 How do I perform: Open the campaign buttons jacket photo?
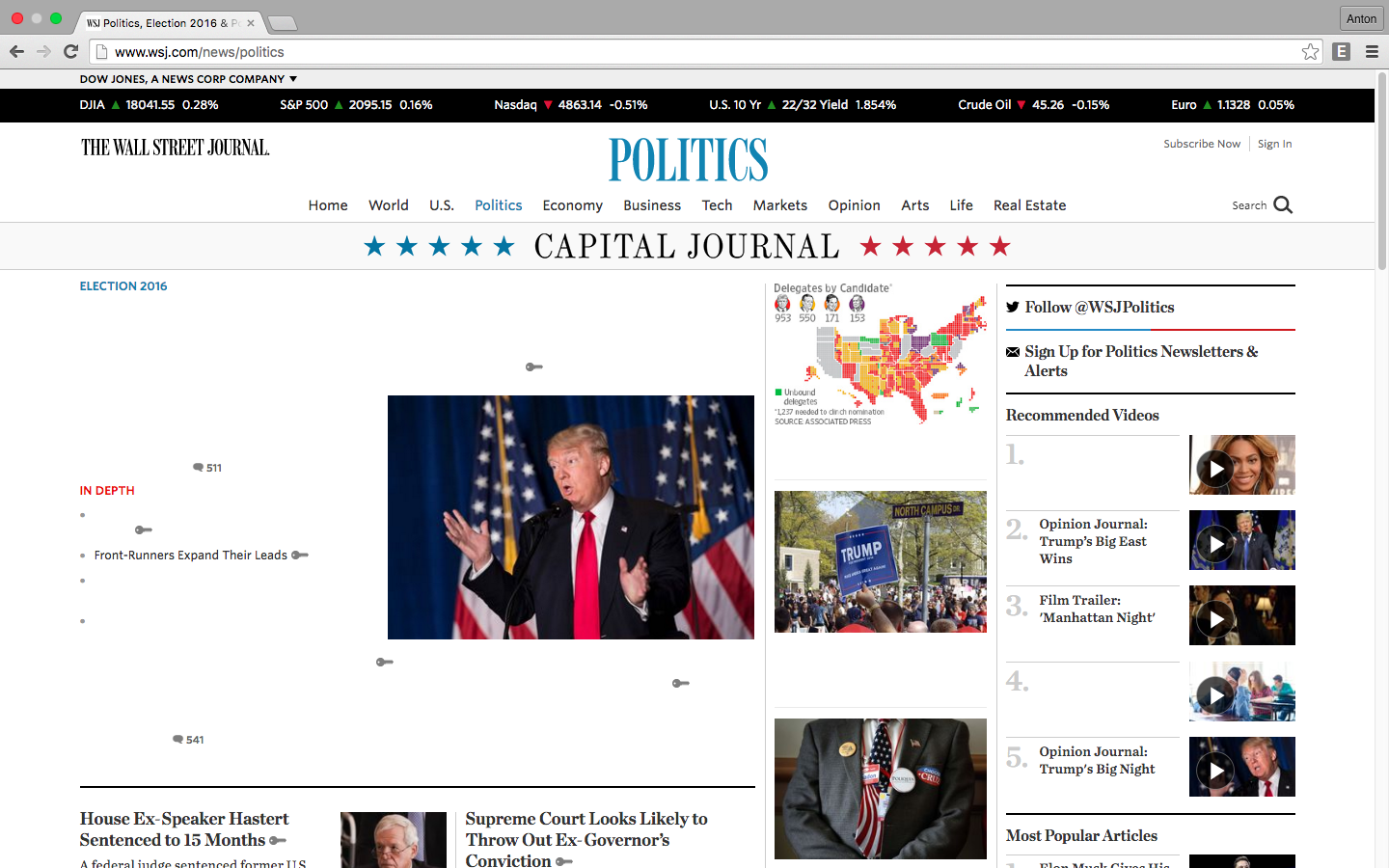(881, 789)
